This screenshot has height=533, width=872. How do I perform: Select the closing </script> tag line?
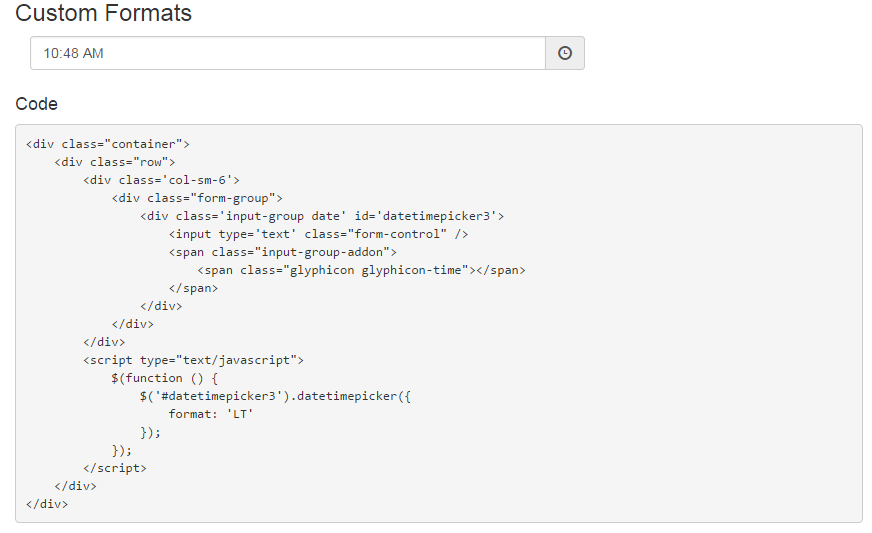[x=115, y=468]
